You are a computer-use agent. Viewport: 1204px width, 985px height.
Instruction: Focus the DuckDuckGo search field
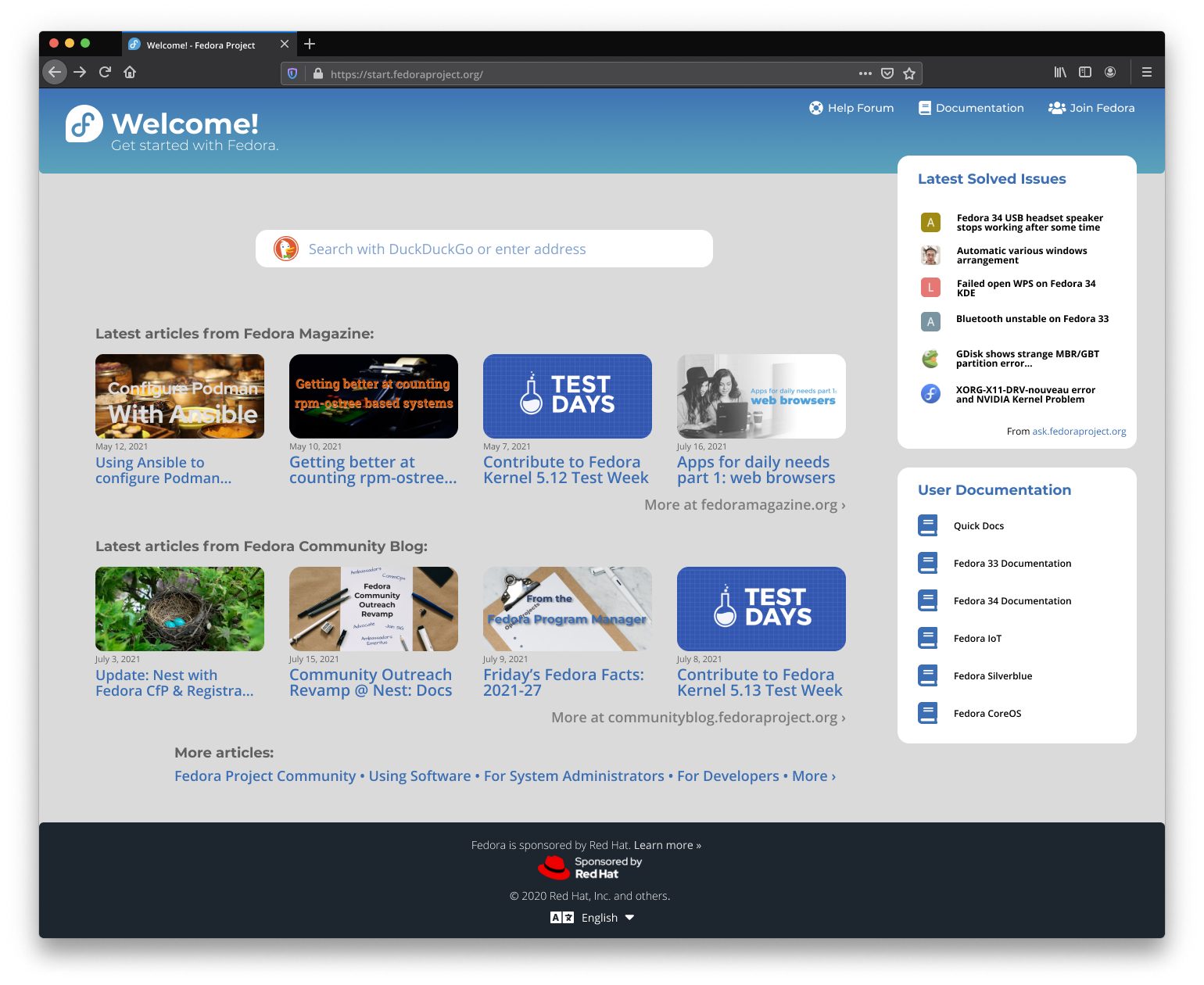pyautogui.click(x=484, y=249)
